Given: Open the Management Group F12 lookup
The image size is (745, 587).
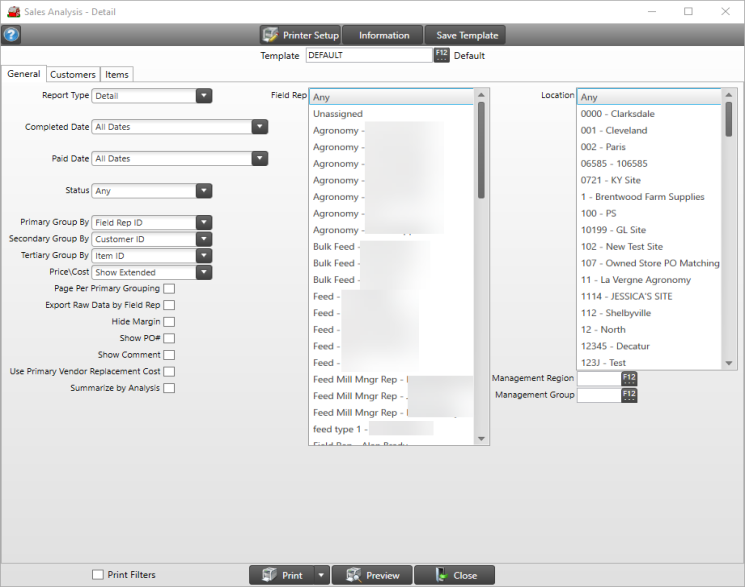Looking at the screenshot, I should tap(628, 395).
